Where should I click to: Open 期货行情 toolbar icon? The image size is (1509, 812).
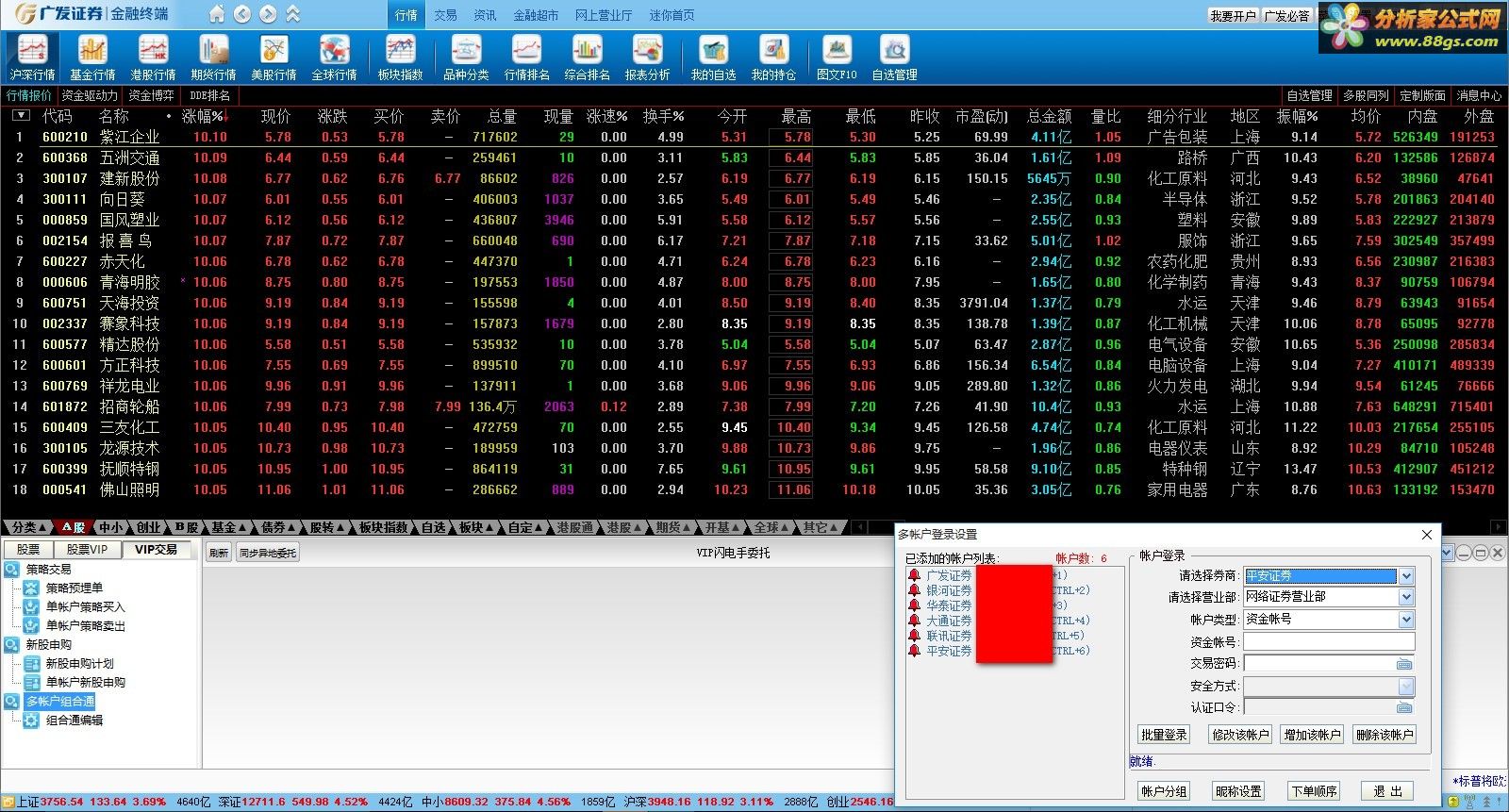click(213, 57)
